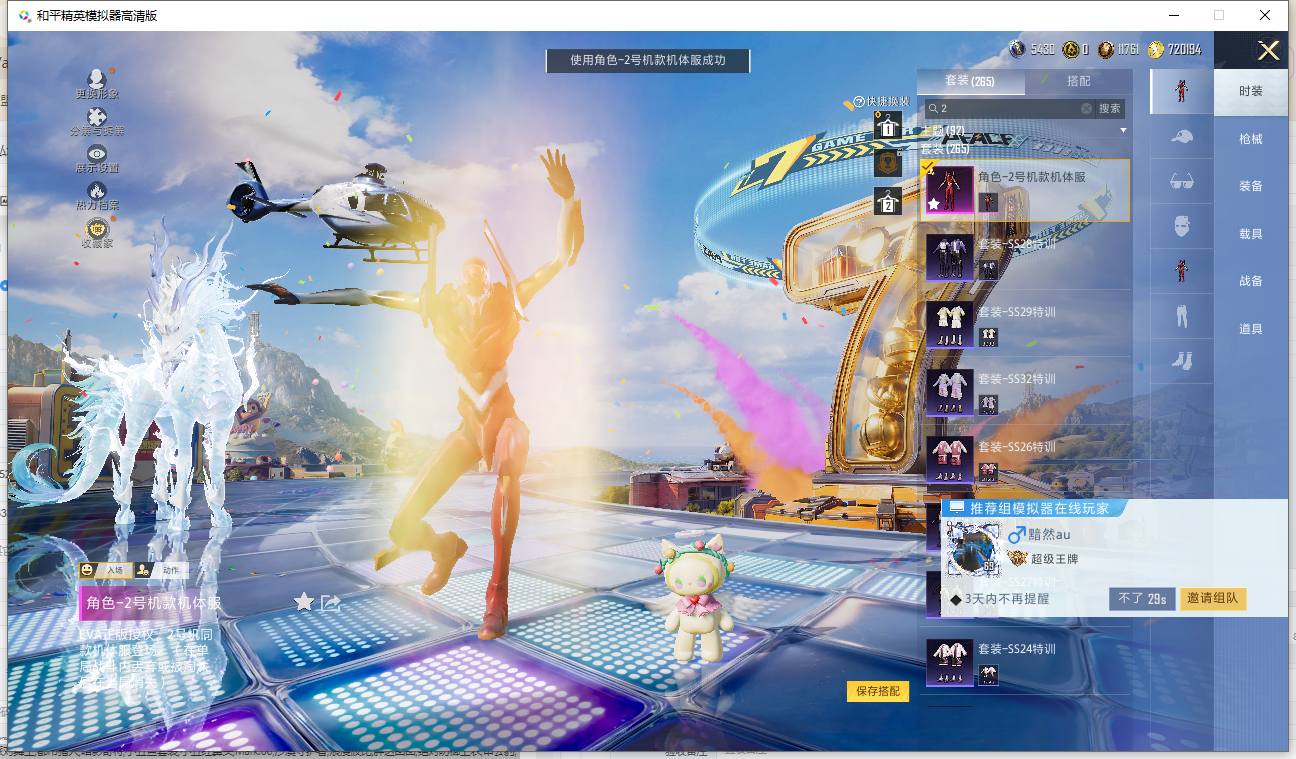Viewport: 1296px width, 759px height.
Task: Open the 分解与拆解 puzzle-piece icon
Action: point(97,117)
